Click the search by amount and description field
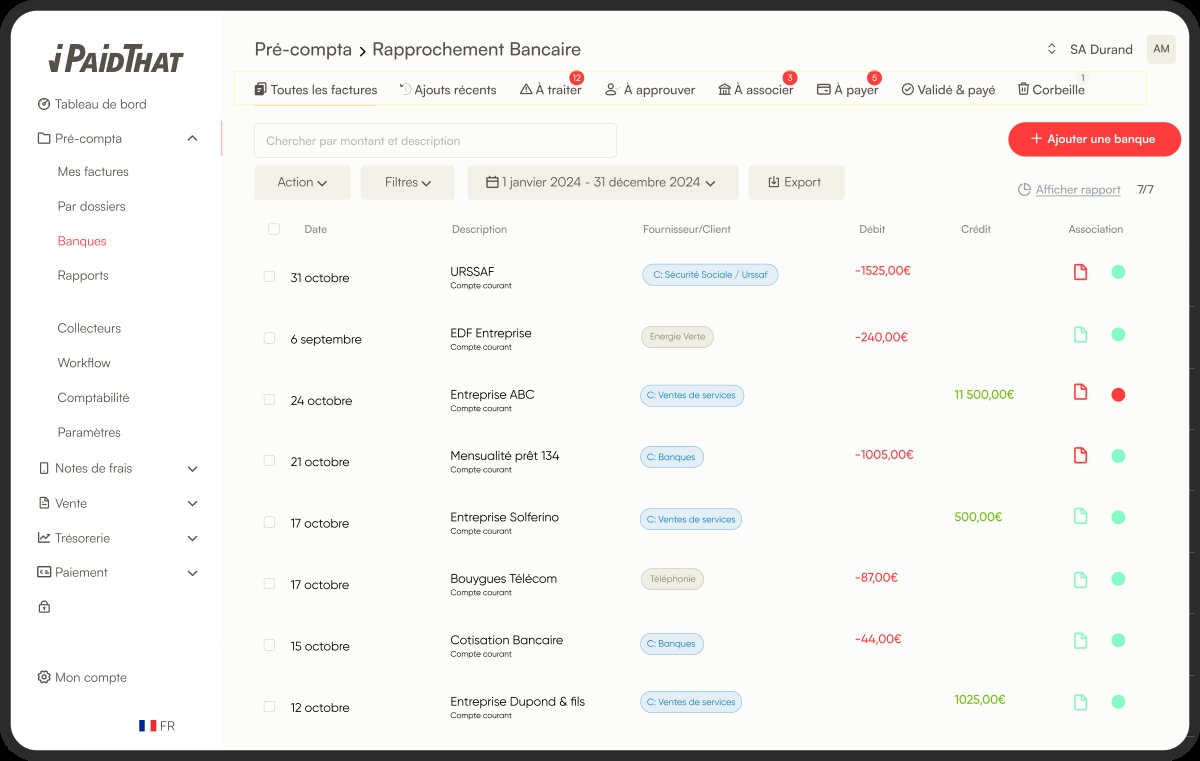The width and height of the screenshot is (1200, 761). click(x=435, y=141)
